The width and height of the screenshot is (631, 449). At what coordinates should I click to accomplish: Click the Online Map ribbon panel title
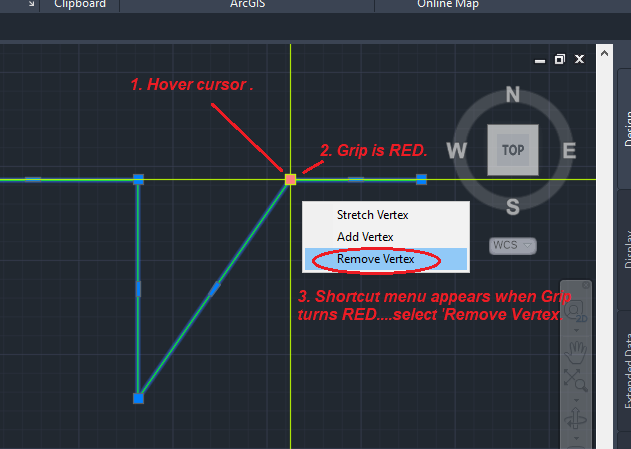(448, 5)
